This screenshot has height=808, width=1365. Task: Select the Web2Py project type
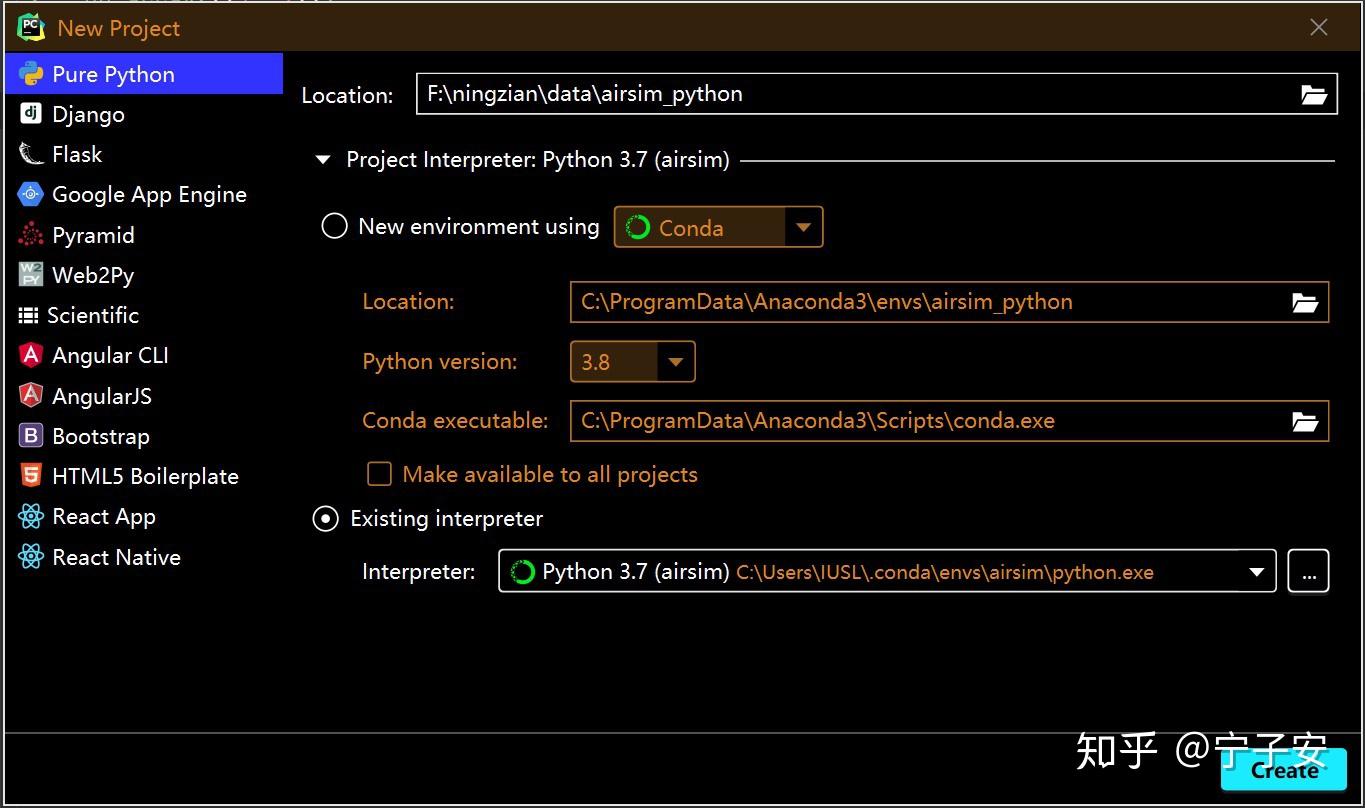pos(29,274)
